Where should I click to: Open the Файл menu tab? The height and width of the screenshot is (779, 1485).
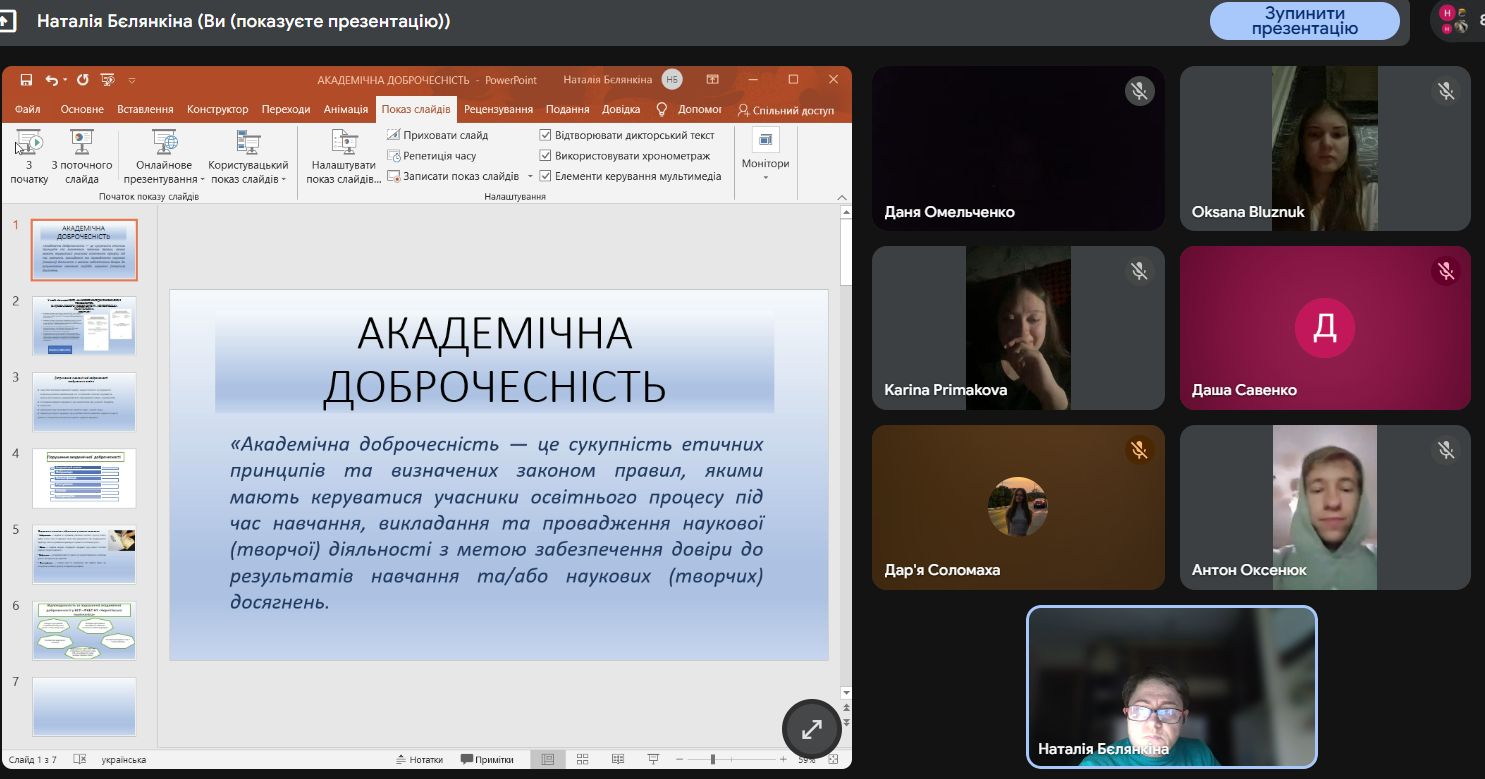pyautogui.click(x=28, y=109)
